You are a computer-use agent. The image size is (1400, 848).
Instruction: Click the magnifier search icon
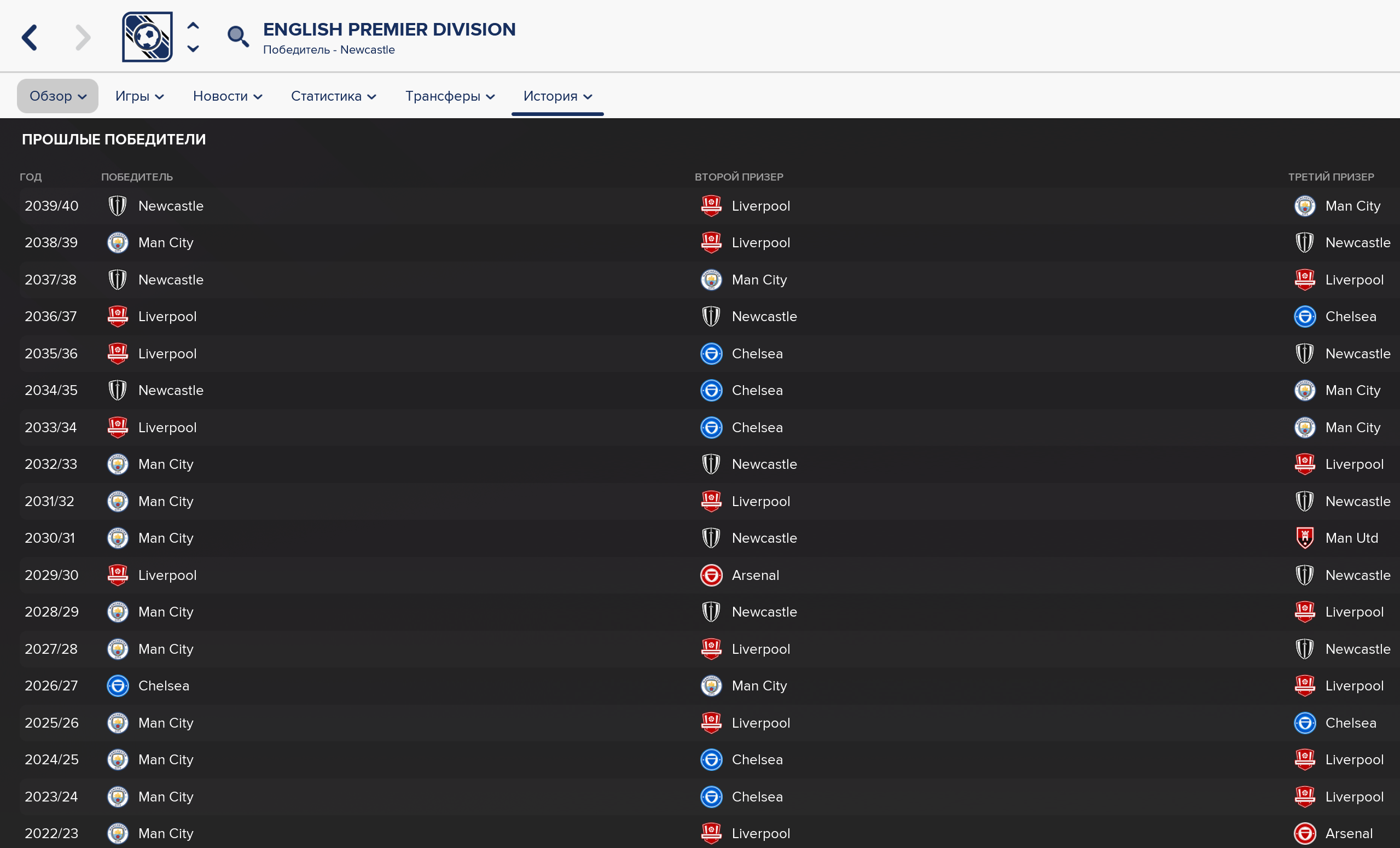point(237,37)
